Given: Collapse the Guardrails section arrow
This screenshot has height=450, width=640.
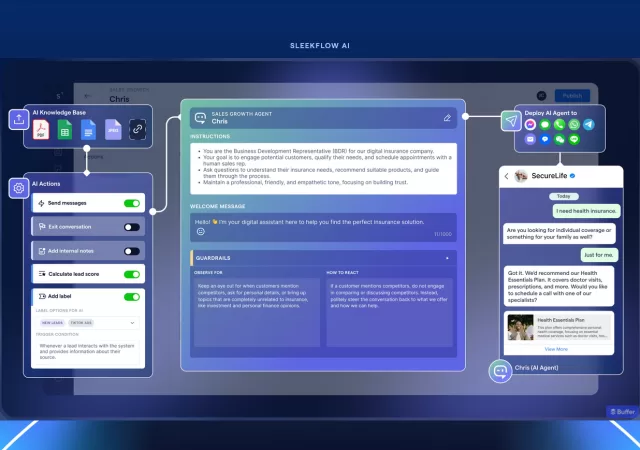Looking at the screenshot, I should point(447,258).
